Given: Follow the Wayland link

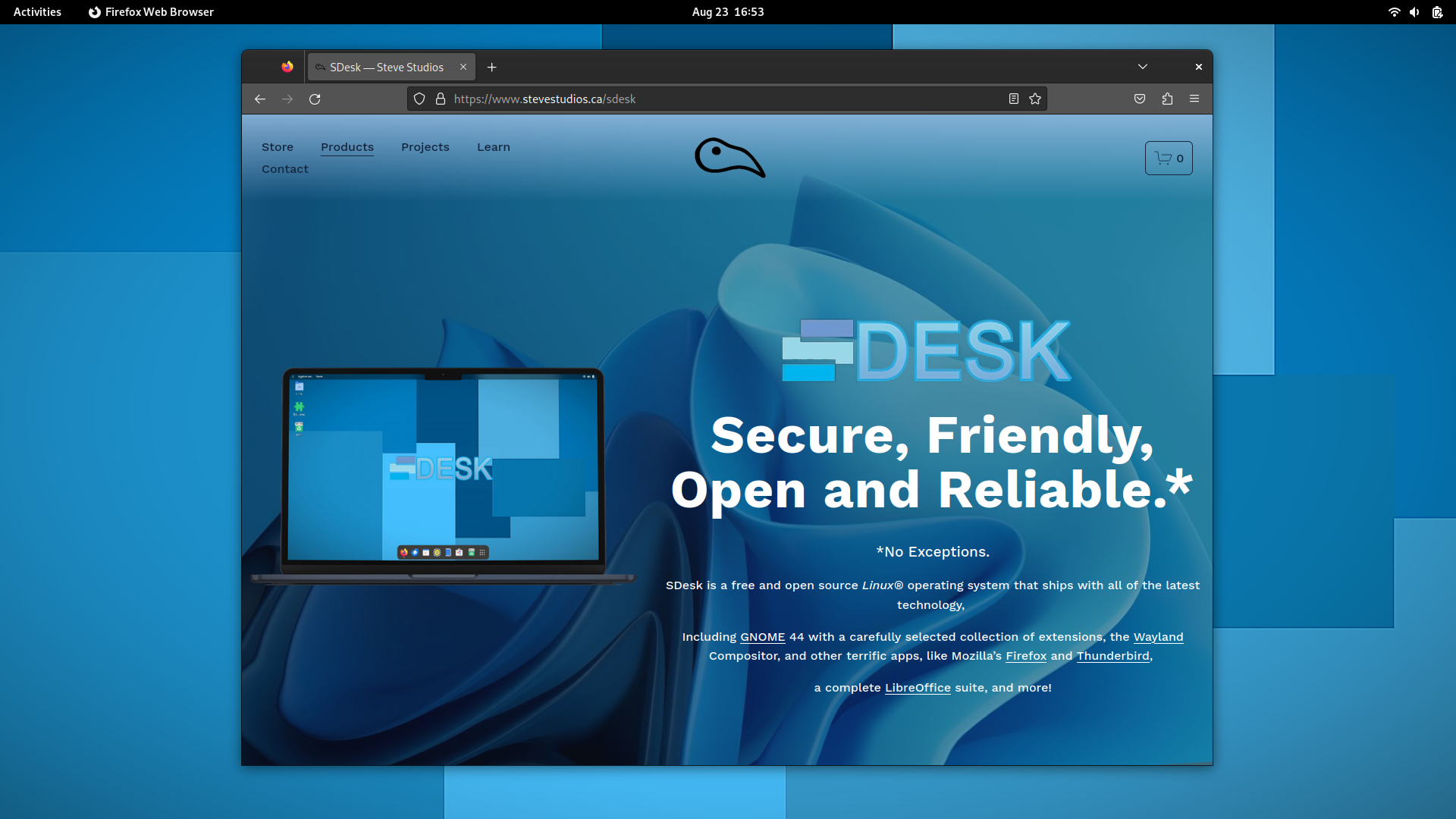Looking at the screenshot, I should (x=1158, y=637).
